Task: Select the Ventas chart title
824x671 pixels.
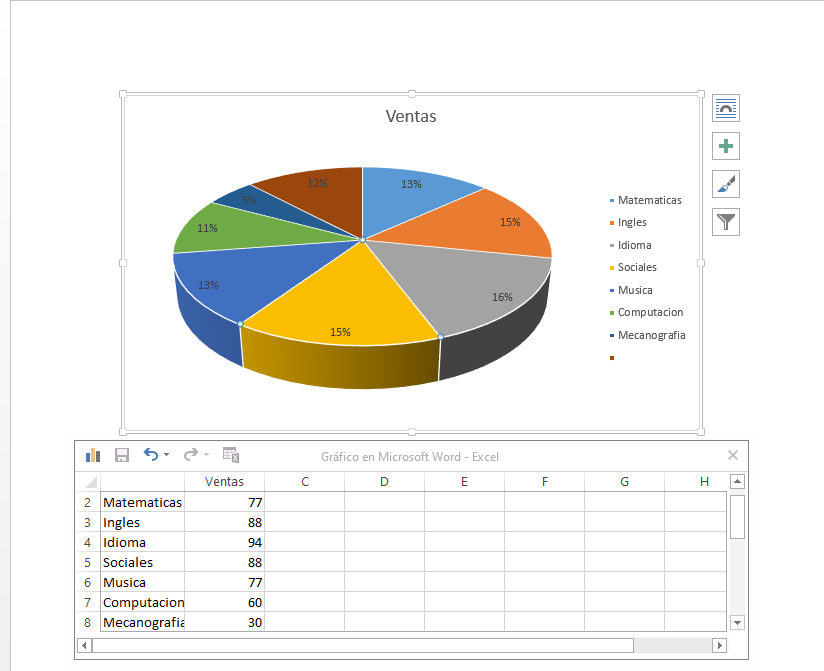Action: click(411, 116)
